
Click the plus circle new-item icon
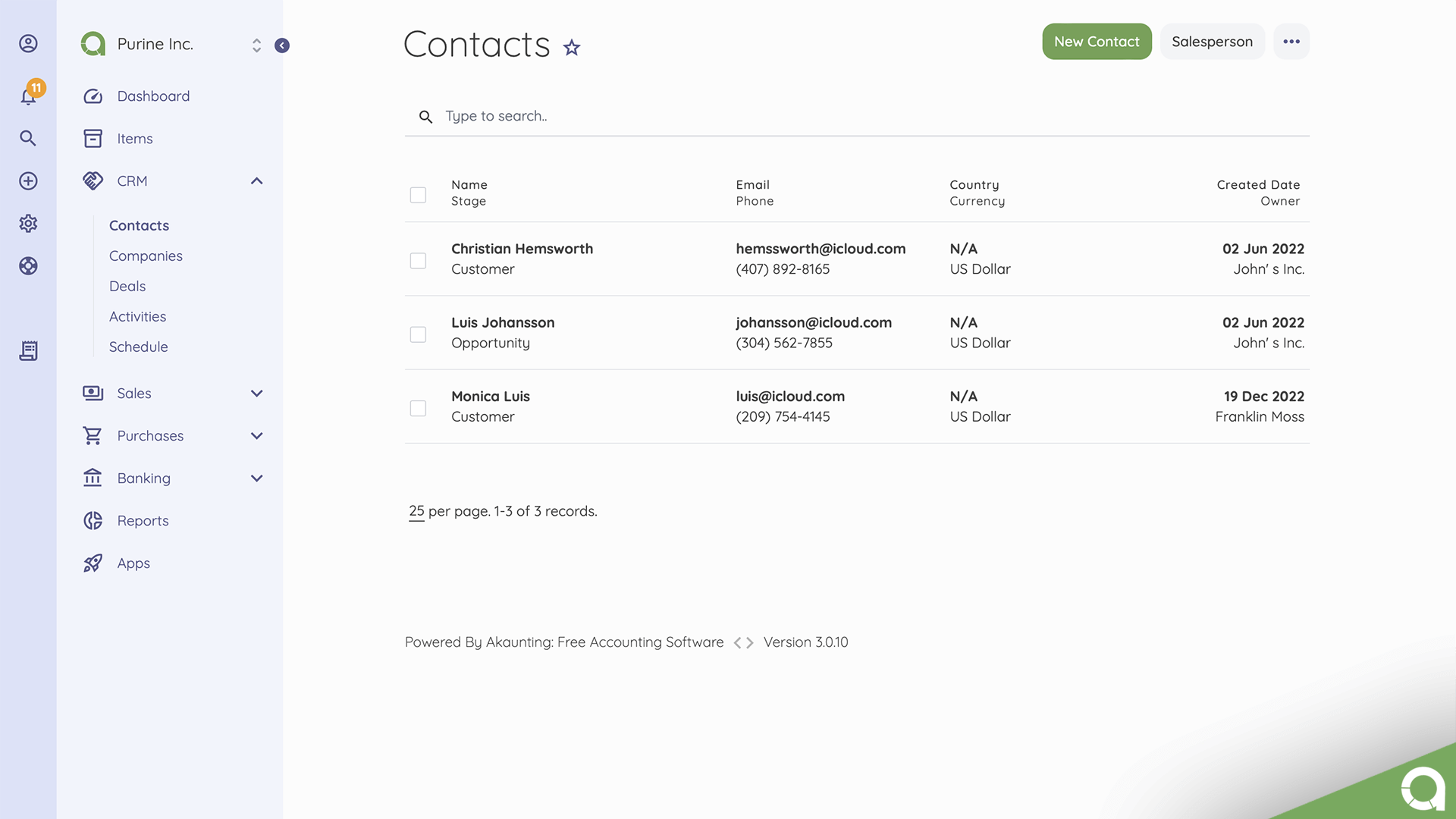click(x=28, y=181)
